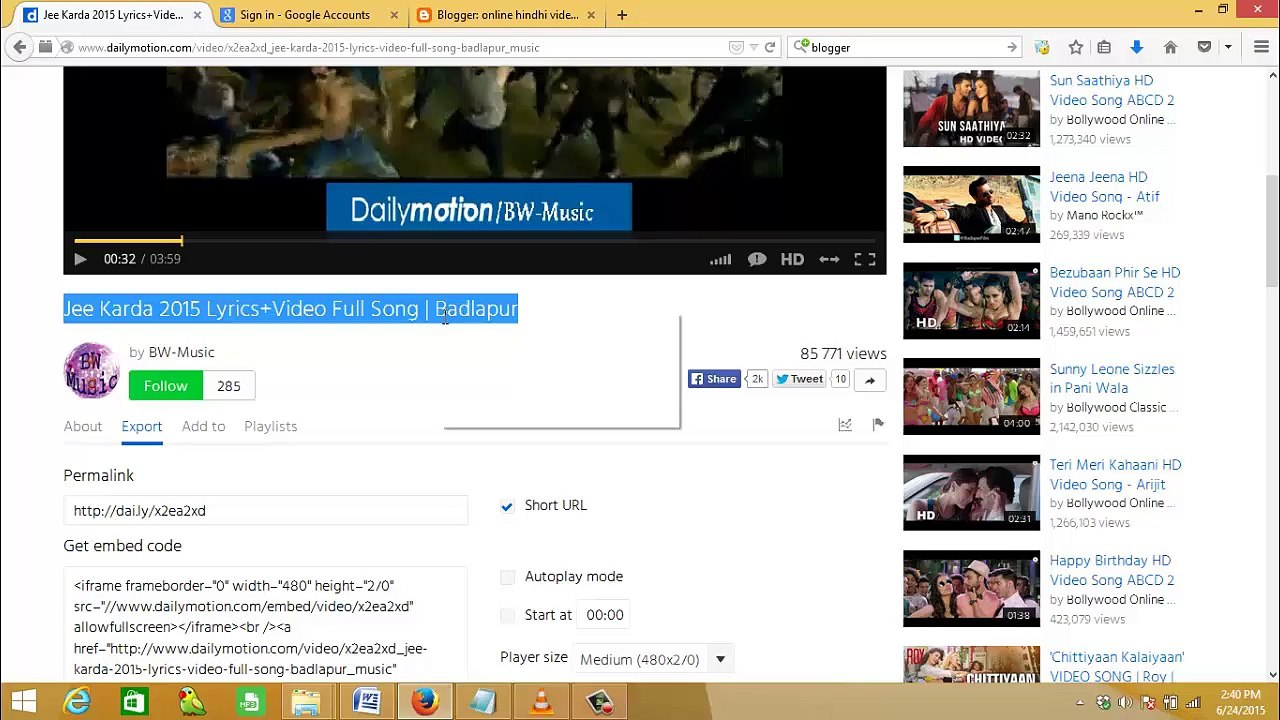1280x720 pixels.
Task: Play the Dailymotion video
Action: 80,259
